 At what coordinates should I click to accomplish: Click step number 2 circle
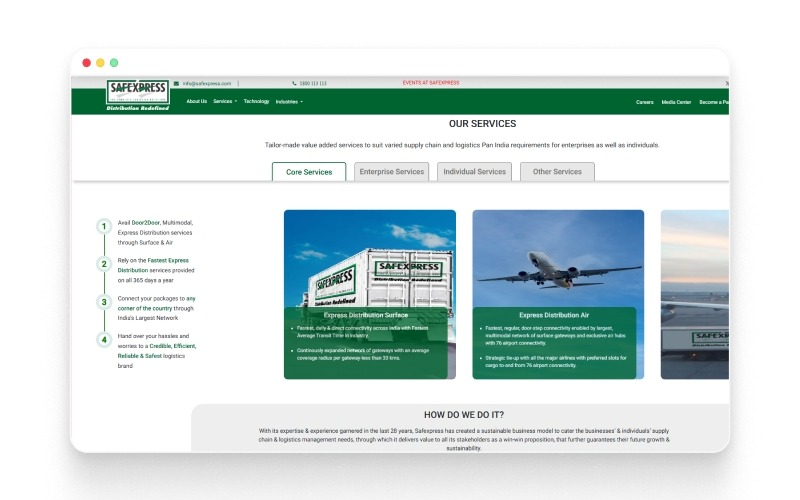(x=104, y=264)
